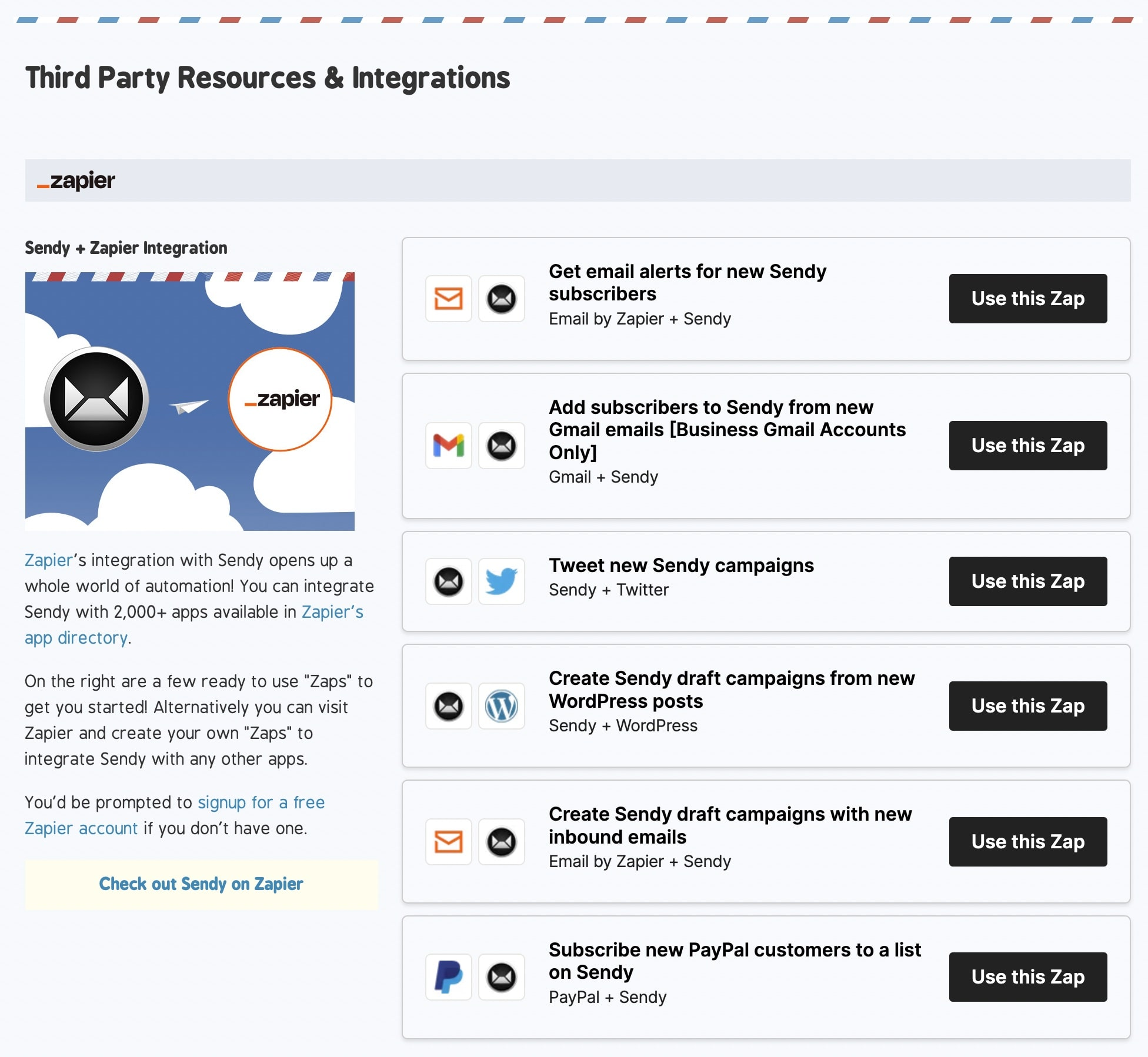The height and width of the screenshot is (1057, 1148).
Task: Click Email by Zapier icon in inbound emails card
Action: tap(449, 842)
